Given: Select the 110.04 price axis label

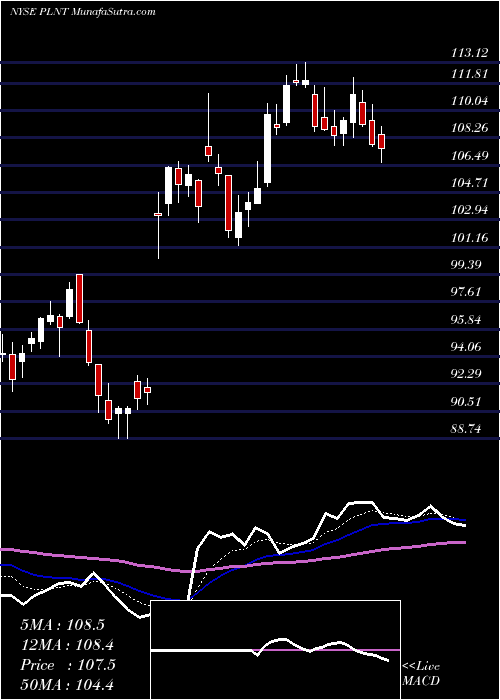Looking at the screenshot, I should tap(469, 101).
